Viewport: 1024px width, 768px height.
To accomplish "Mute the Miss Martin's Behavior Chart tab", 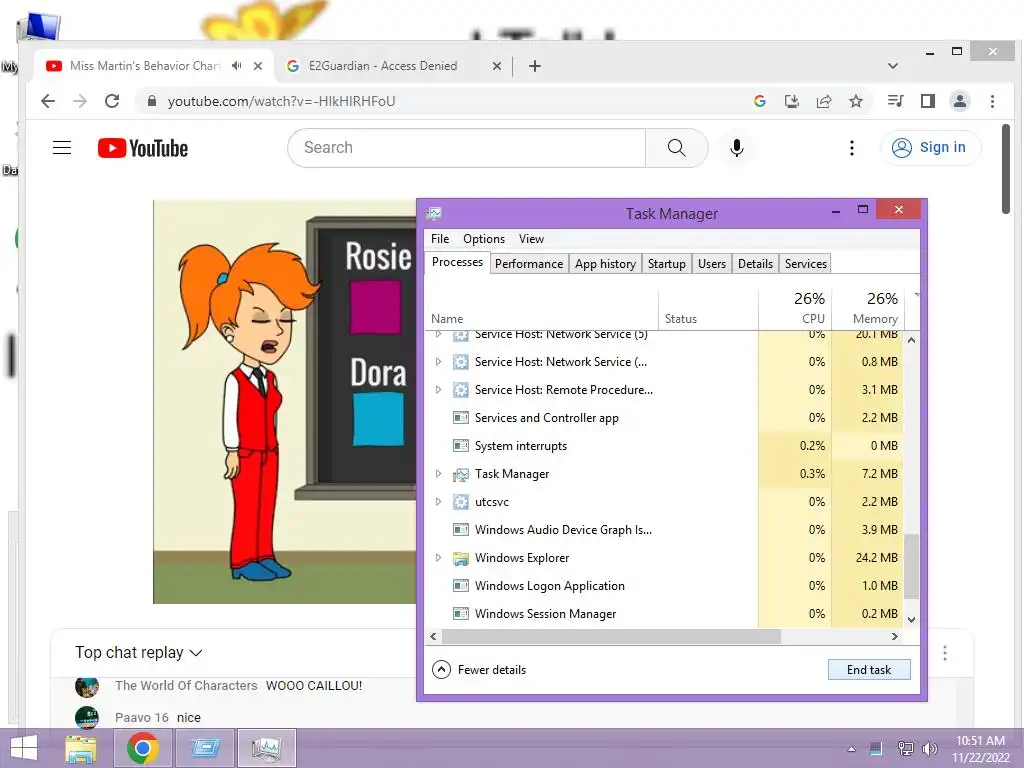I will click(236, 66).
